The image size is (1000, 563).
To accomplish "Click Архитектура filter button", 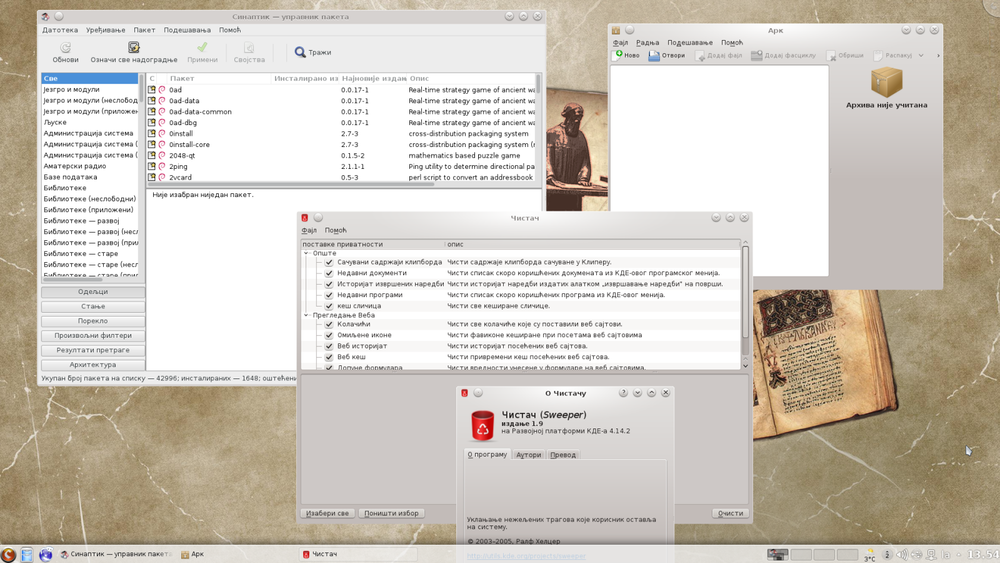I will (x=92, y=365).
